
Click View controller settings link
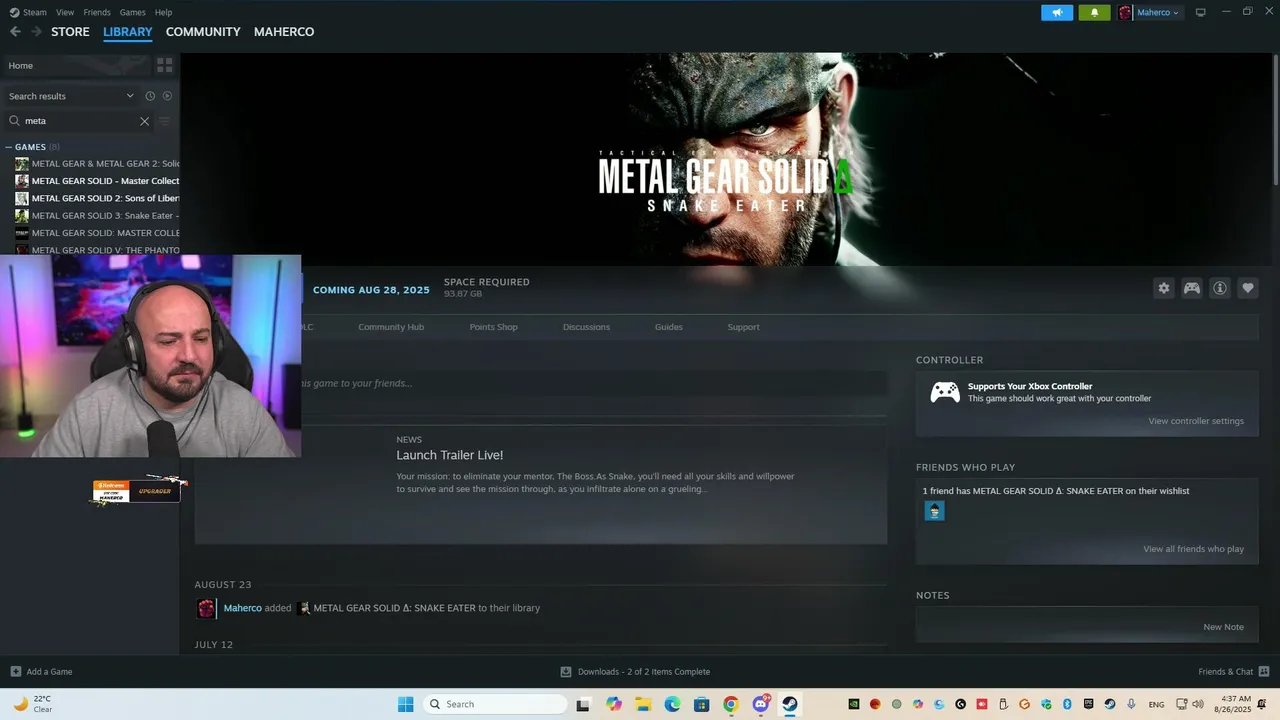(x=1196, y=421)
